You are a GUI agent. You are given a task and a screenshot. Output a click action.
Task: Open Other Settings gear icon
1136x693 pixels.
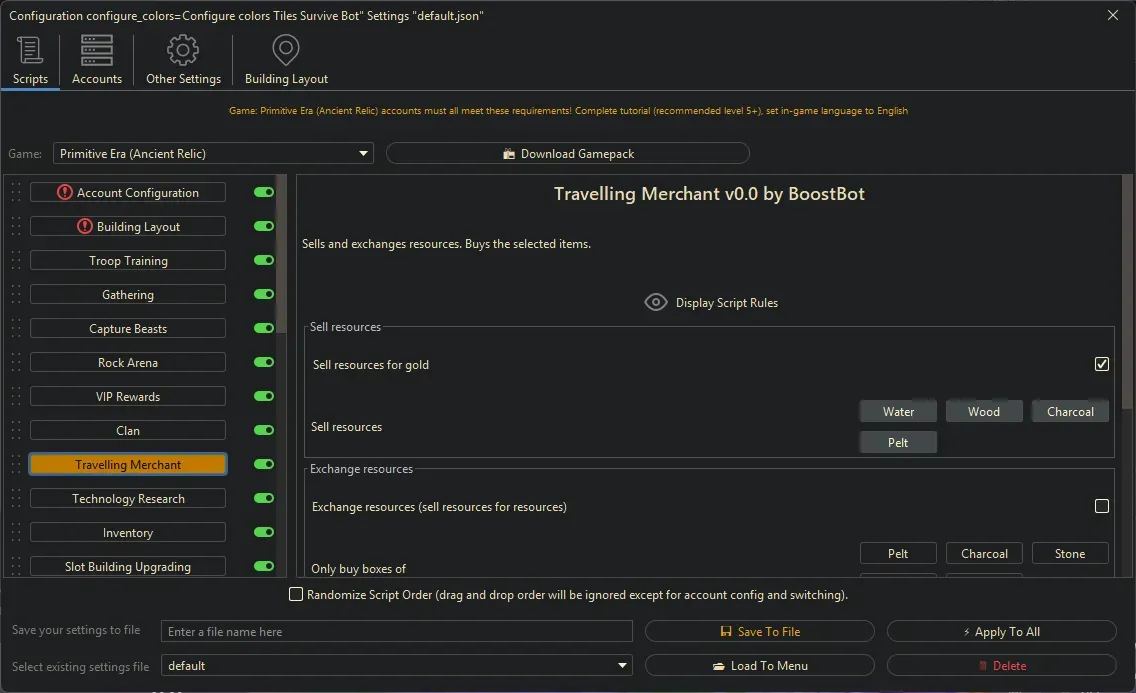[183, 50]
